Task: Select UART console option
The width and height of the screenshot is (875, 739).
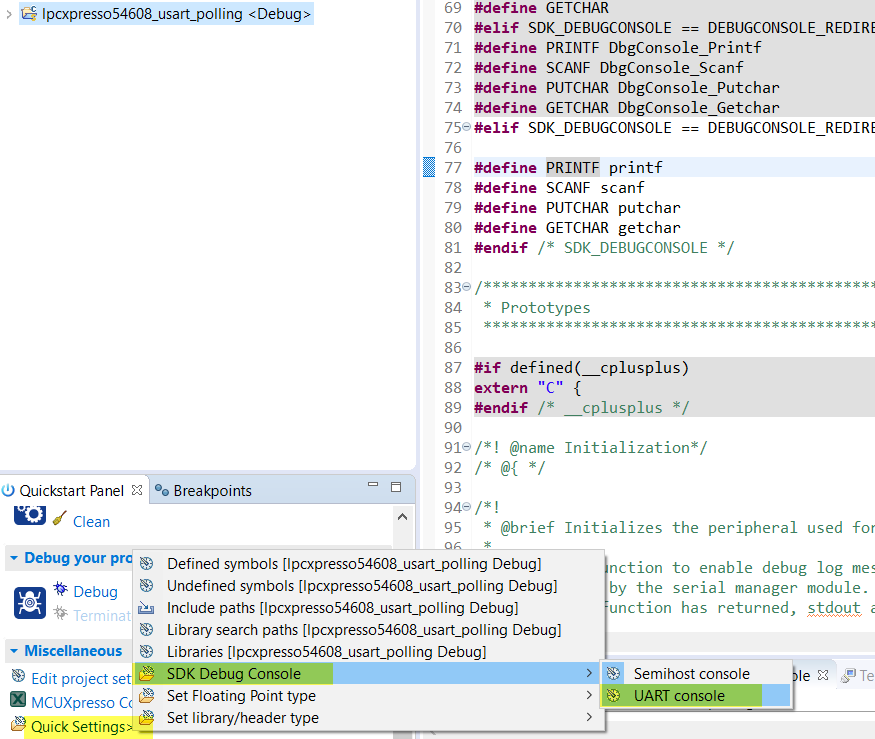Action: 696,695
